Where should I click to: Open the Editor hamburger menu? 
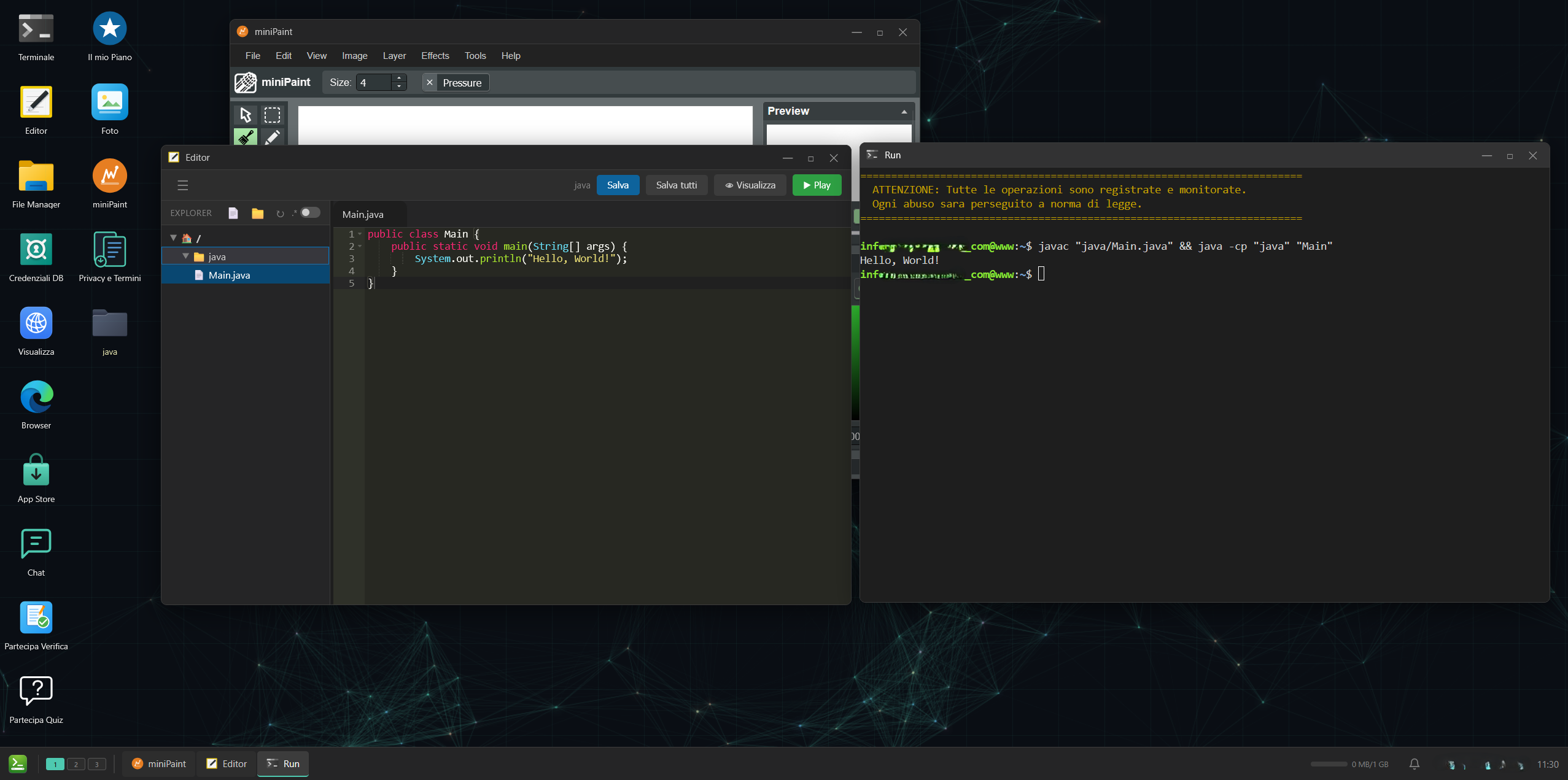tap(182, 185)
